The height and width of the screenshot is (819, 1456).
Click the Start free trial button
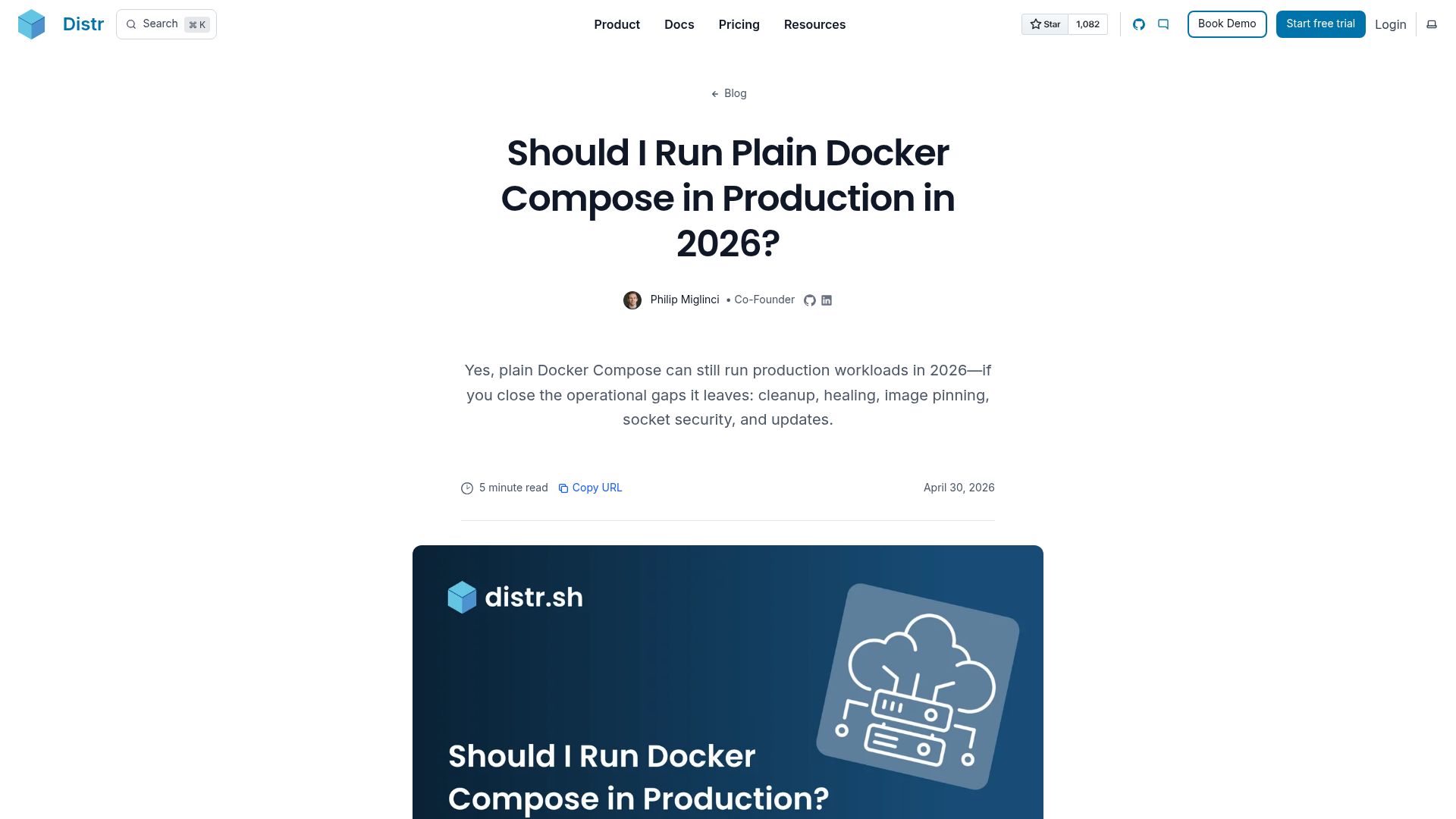tap(1320, 24)
